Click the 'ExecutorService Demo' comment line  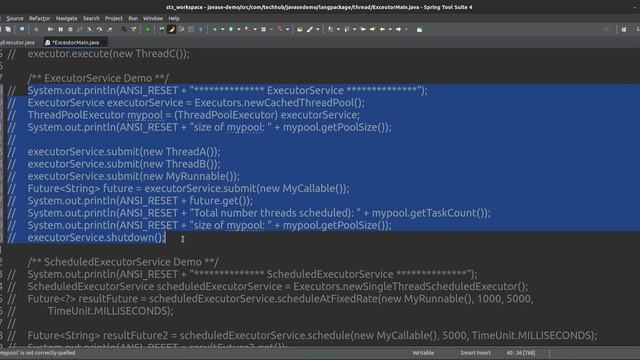coord(98,78)
